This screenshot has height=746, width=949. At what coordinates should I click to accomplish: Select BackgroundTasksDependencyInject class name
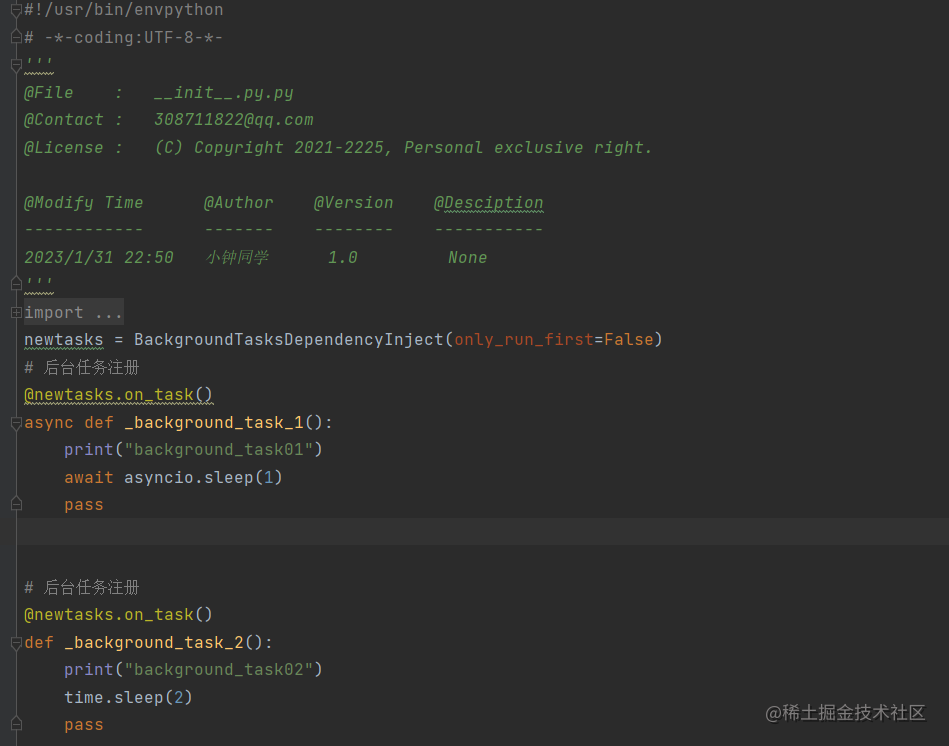coord(290,339)
